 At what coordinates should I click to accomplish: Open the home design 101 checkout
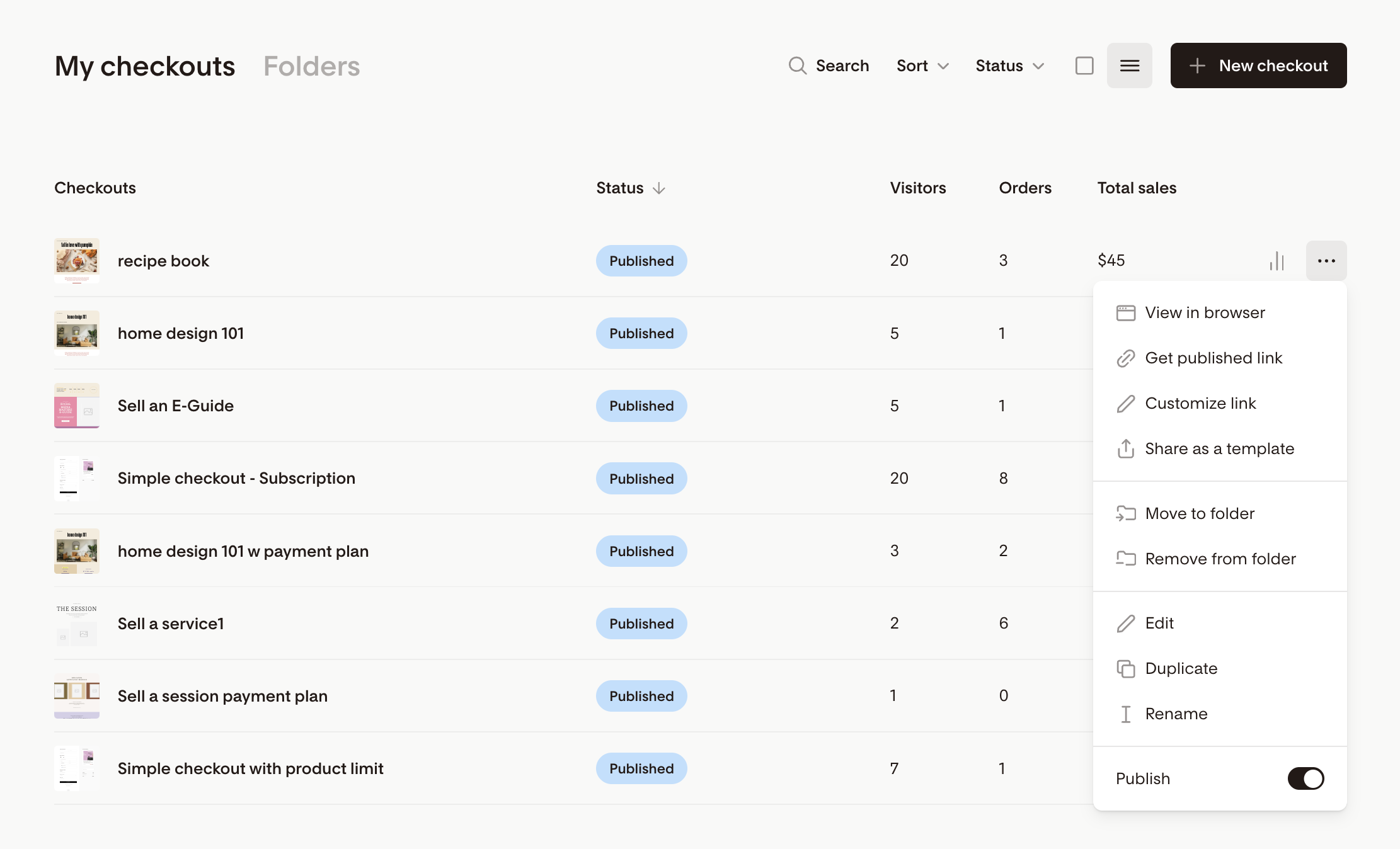pyautogui.click(x=180, y=333)
